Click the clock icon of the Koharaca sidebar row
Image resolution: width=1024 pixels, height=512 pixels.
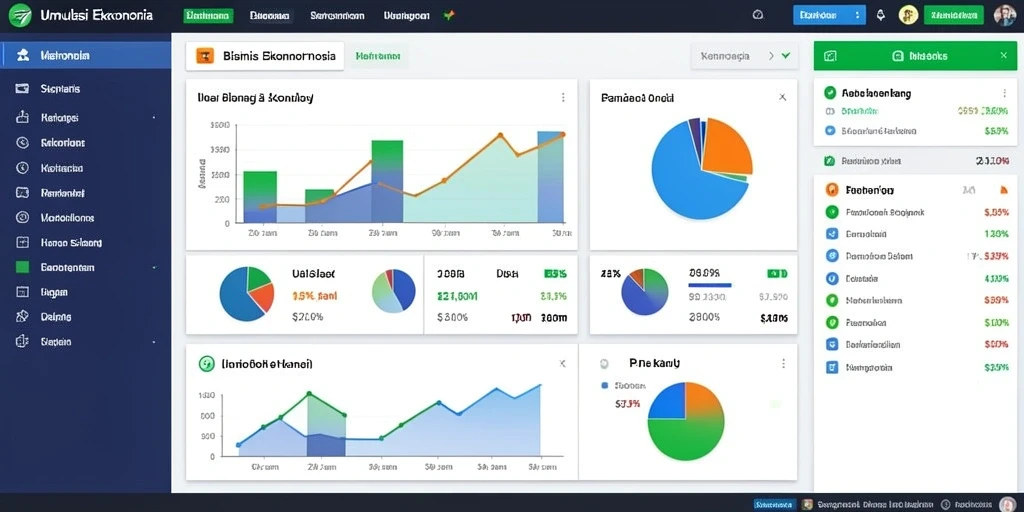point(22,168)
